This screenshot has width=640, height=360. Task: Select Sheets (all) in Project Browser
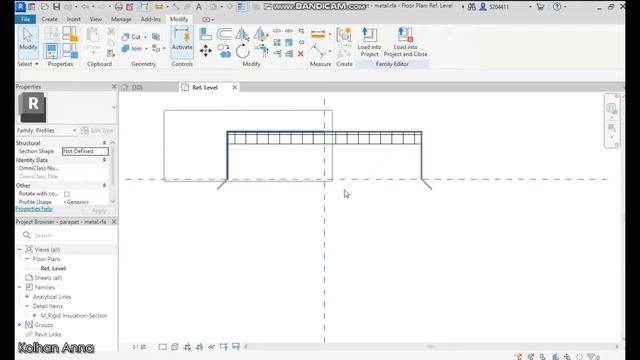[48, 278]
